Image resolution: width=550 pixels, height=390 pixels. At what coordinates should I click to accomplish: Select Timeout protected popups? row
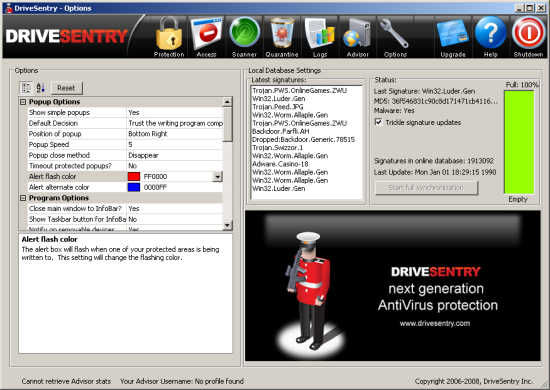click(125, 166)
